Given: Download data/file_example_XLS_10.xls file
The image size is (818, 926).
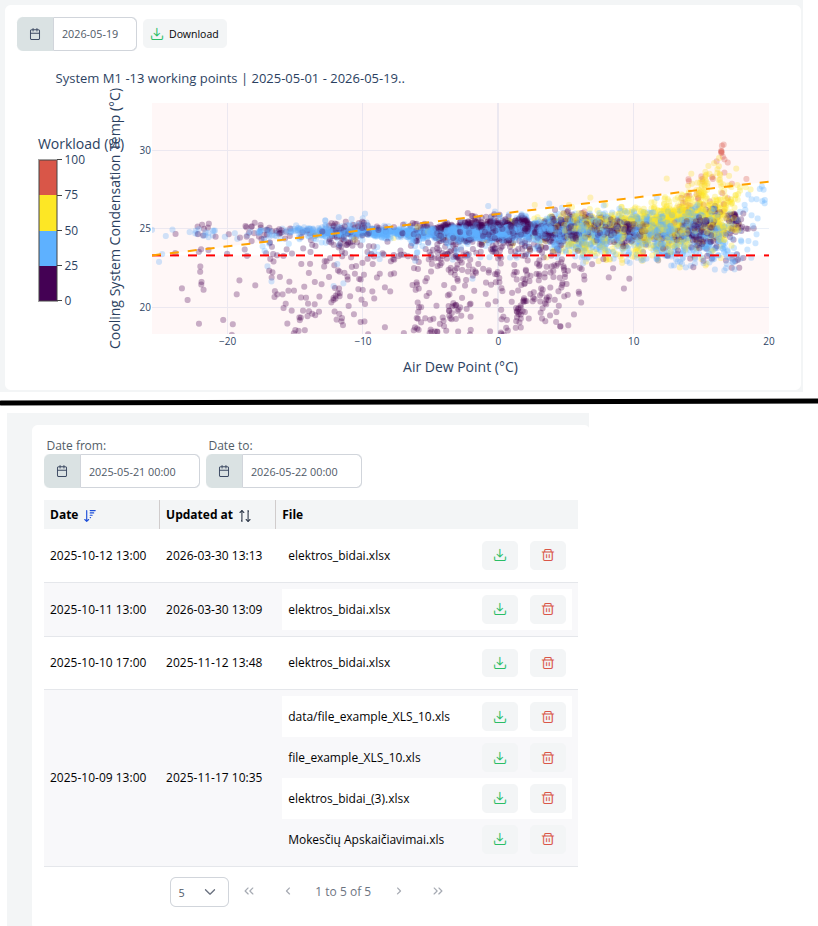Looking at the screenshot, I should click(x=500, y=716).
